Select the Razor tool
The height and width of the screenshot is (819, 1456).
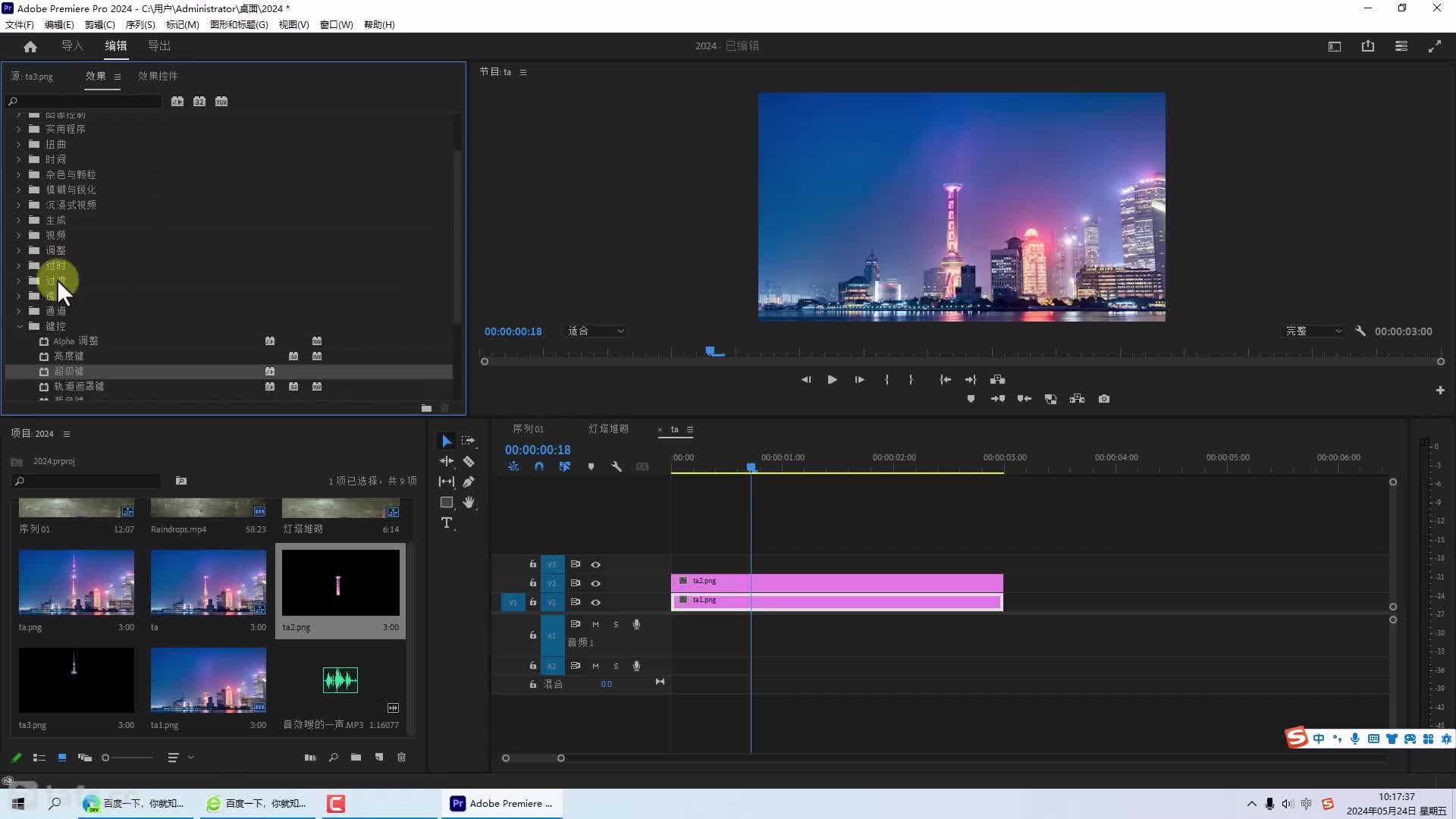[x=469, y=461]
